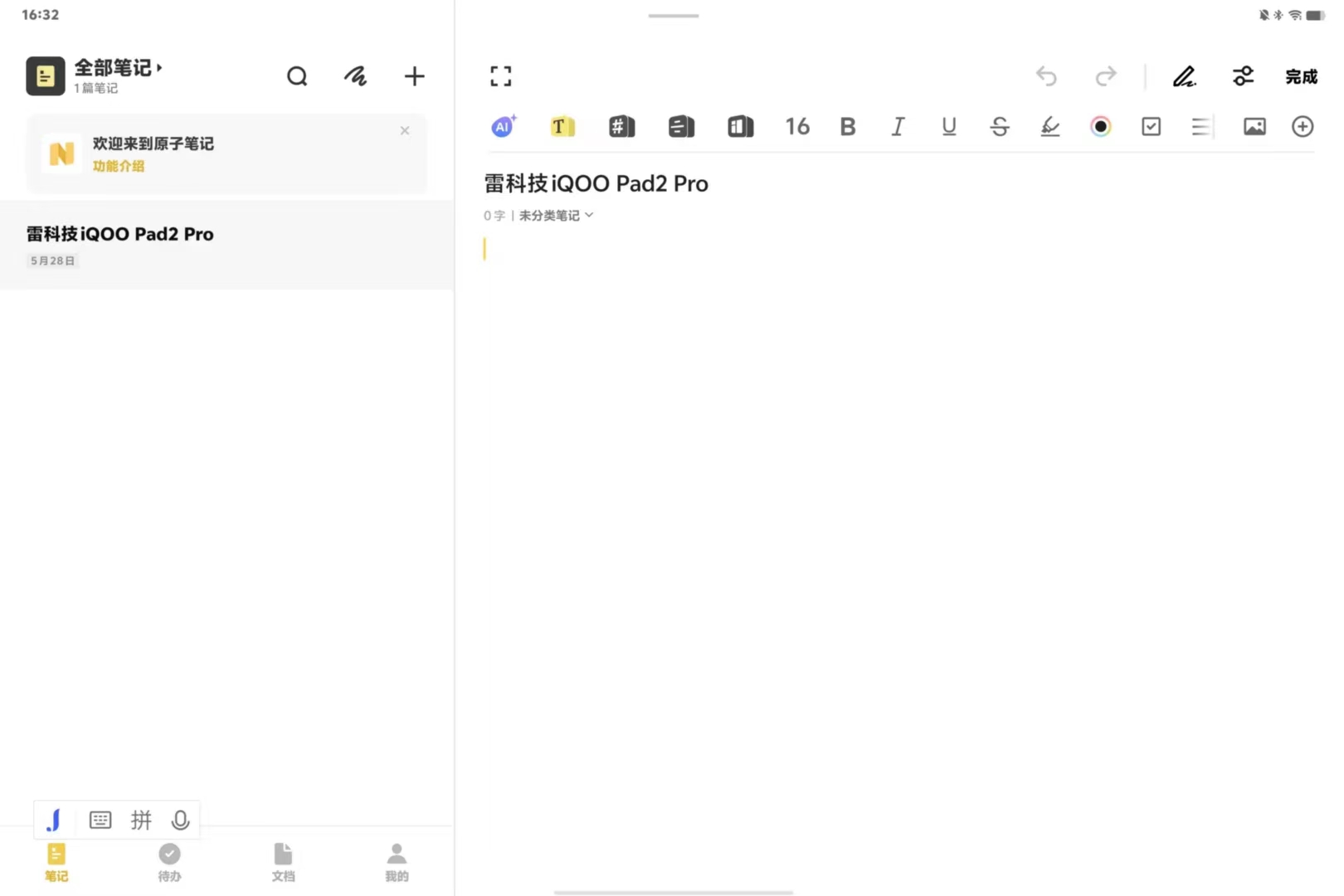The height and width of the screenshot is (896, 1344).
Task: Place cursor in the note body
Action: point(899,249)
